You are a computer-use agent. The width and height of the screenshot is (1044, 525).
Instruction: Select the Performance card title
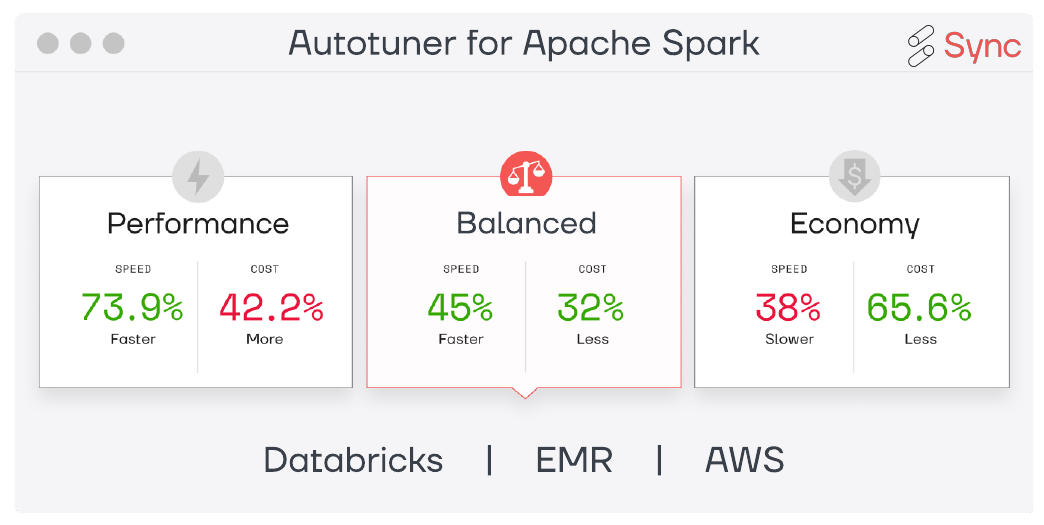point(198,224)
